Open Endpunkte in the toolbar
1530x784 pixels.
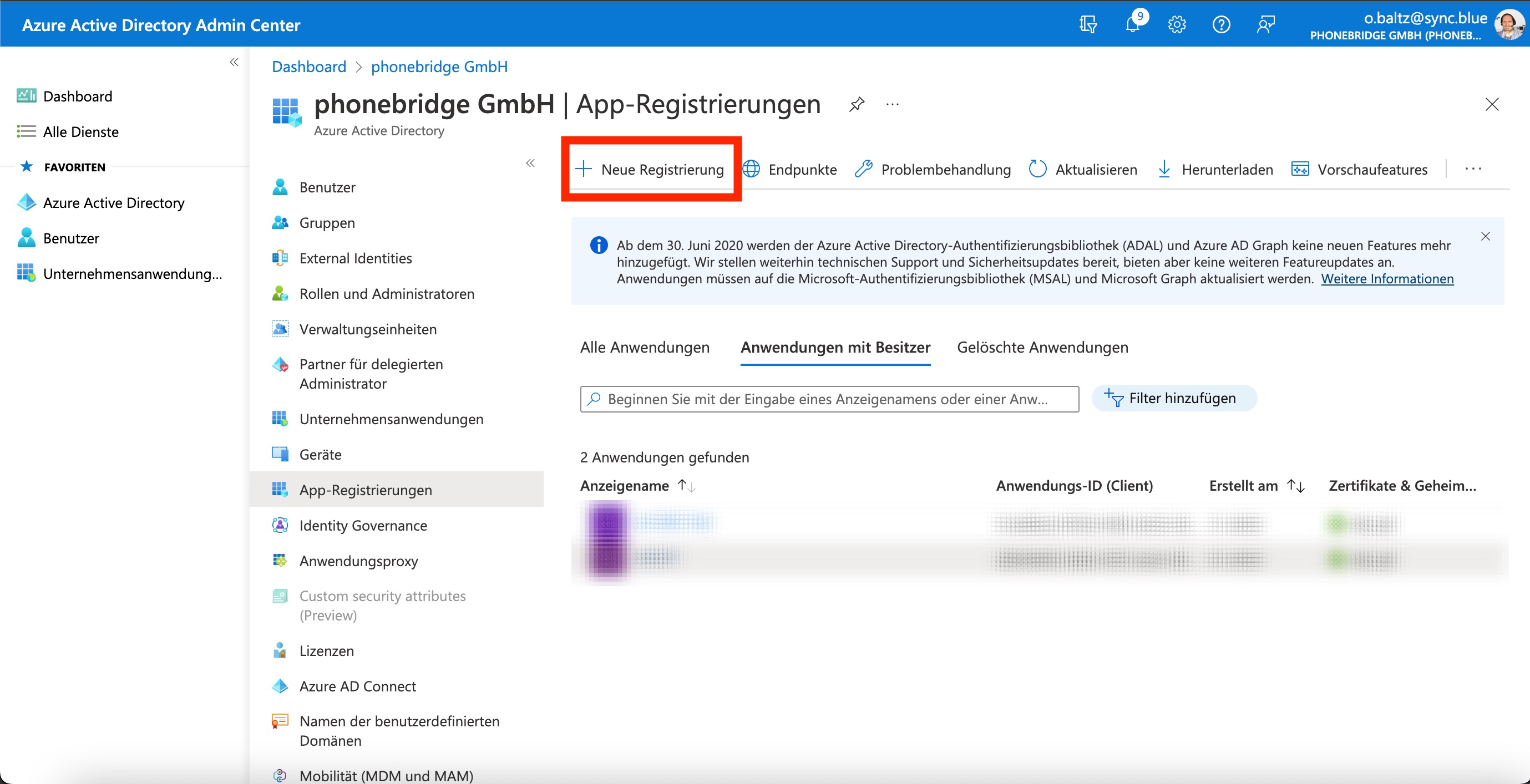point(790,170)
